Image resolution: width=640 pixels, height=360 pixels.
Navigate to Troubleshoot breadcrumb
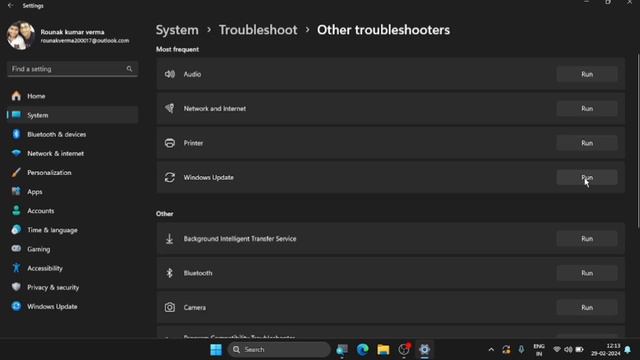tap(258, 30)
